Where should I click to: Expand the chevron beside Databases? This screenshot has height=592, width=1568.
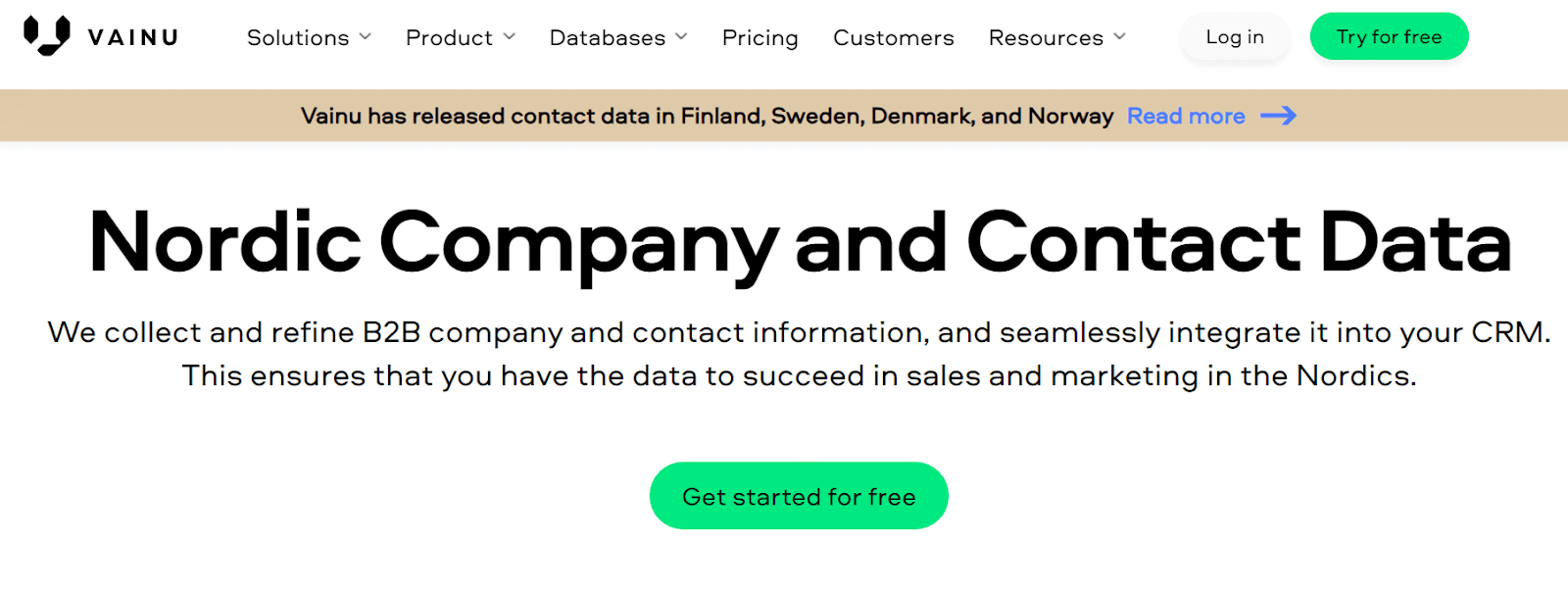[x=681, y=36]
